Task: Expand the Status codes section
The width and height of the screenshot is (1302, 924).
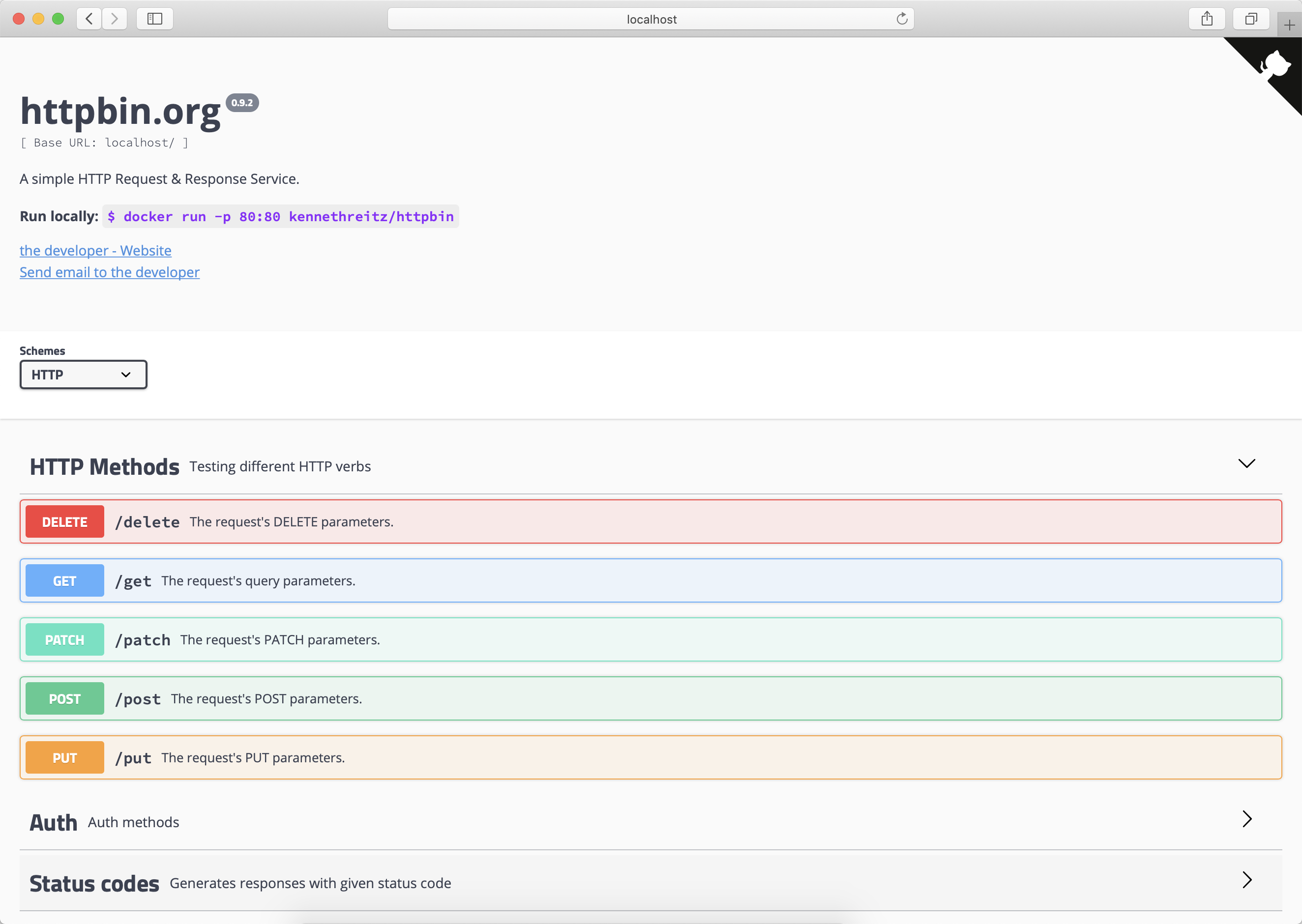Action: pyautogui.click(x=1247, y=880)
